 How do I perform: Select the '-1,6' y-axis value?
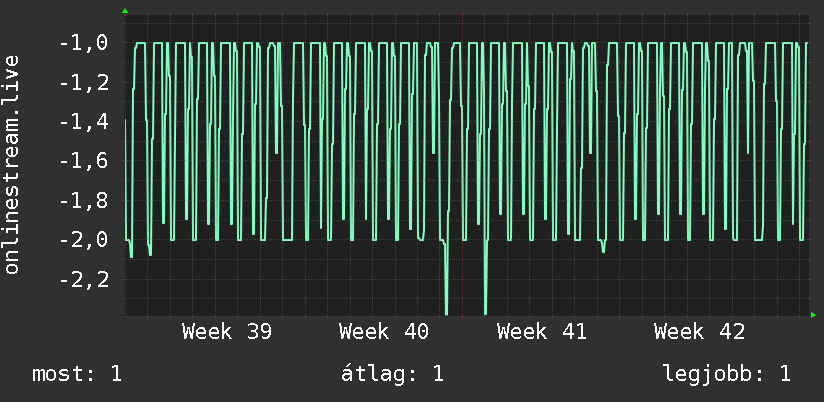coord(84,161)
